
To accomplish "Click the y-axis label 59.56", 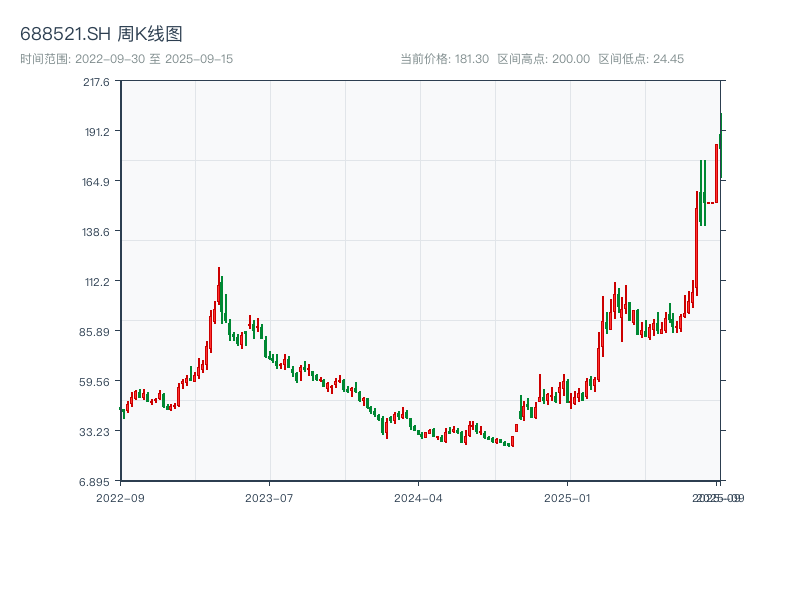I will point(94,382).
